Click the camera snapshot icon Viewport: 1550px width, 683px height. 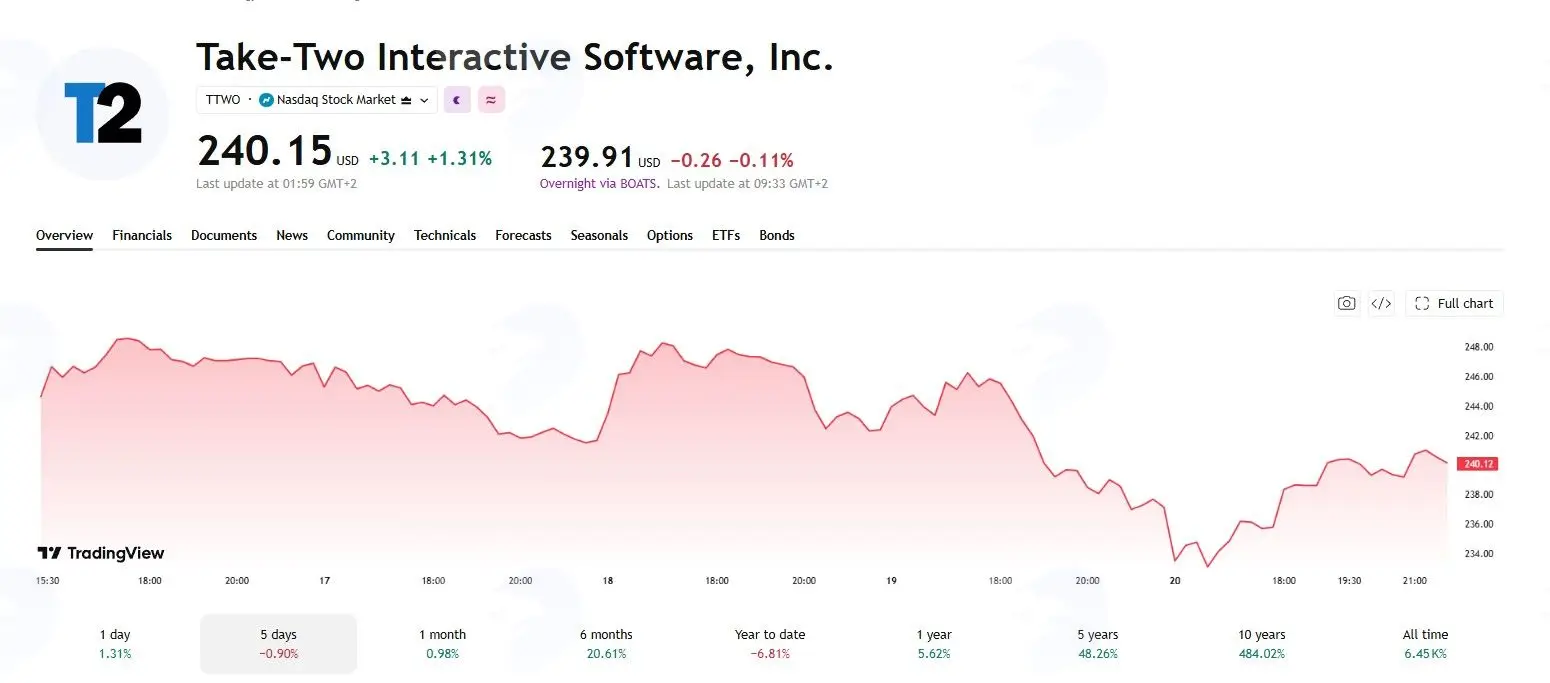click(1347, 304)
